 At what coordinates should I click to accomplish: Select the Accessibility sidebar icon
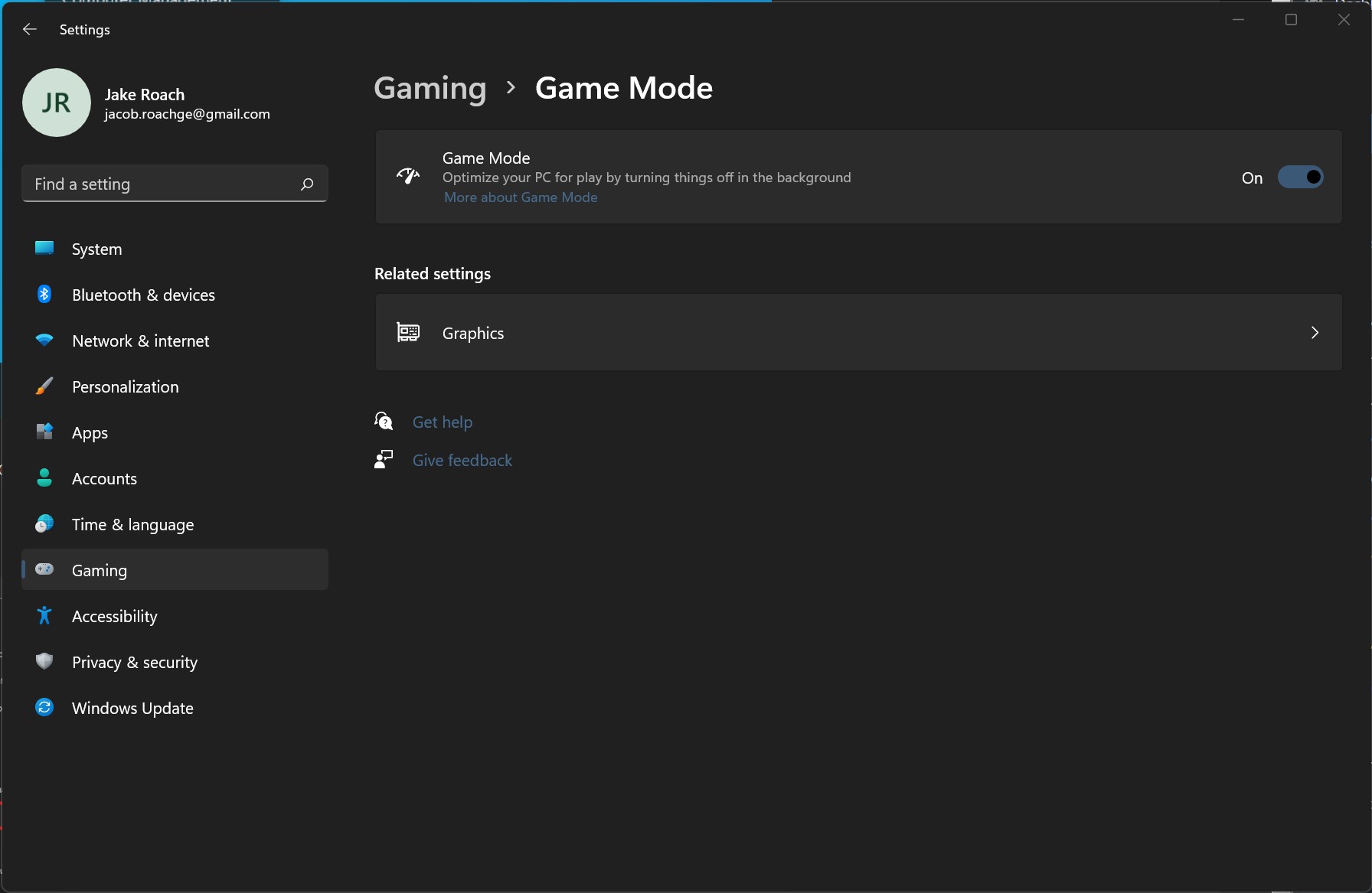(x=44, y=616)
